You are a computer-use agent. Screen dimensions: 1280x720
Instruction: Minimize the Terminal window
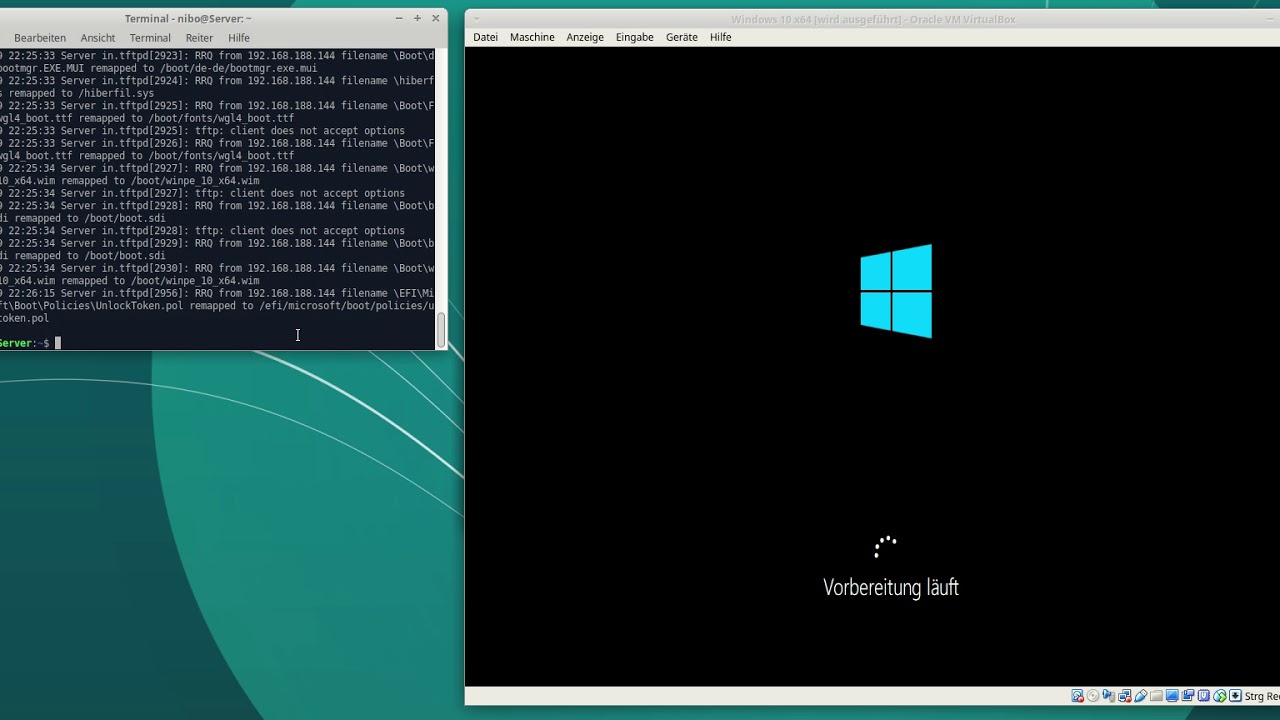[399, 18]
